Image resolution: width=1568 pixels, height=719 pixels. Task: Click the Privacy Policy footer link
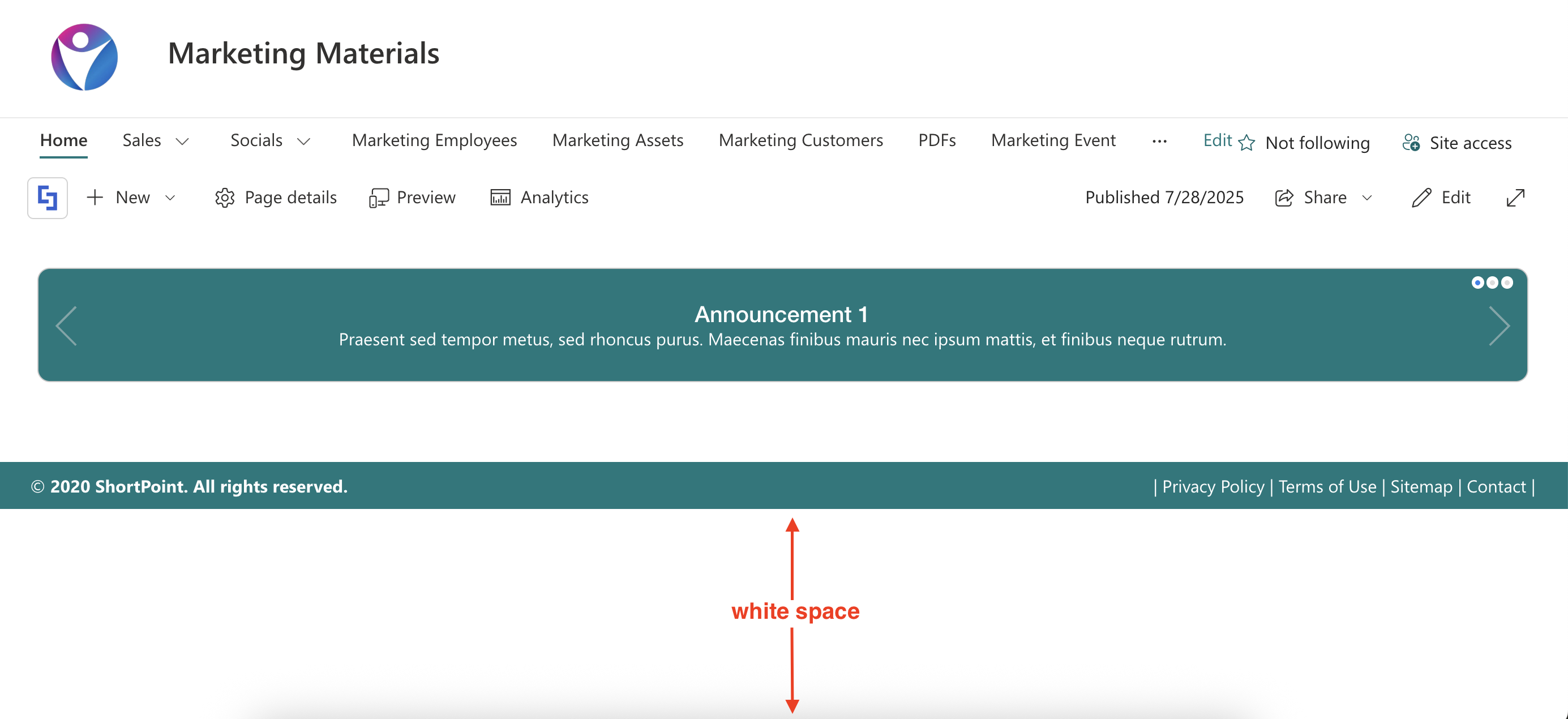1213,486
